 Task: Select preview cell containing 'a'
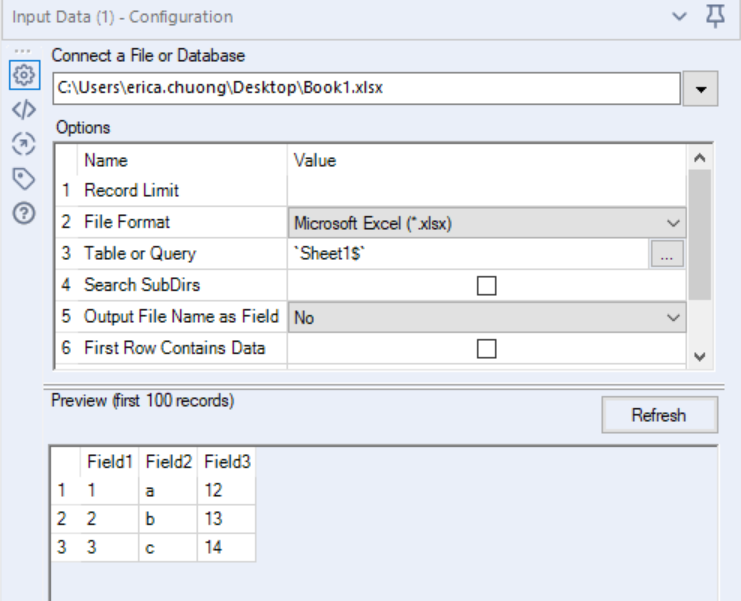[x=168, y=490]
